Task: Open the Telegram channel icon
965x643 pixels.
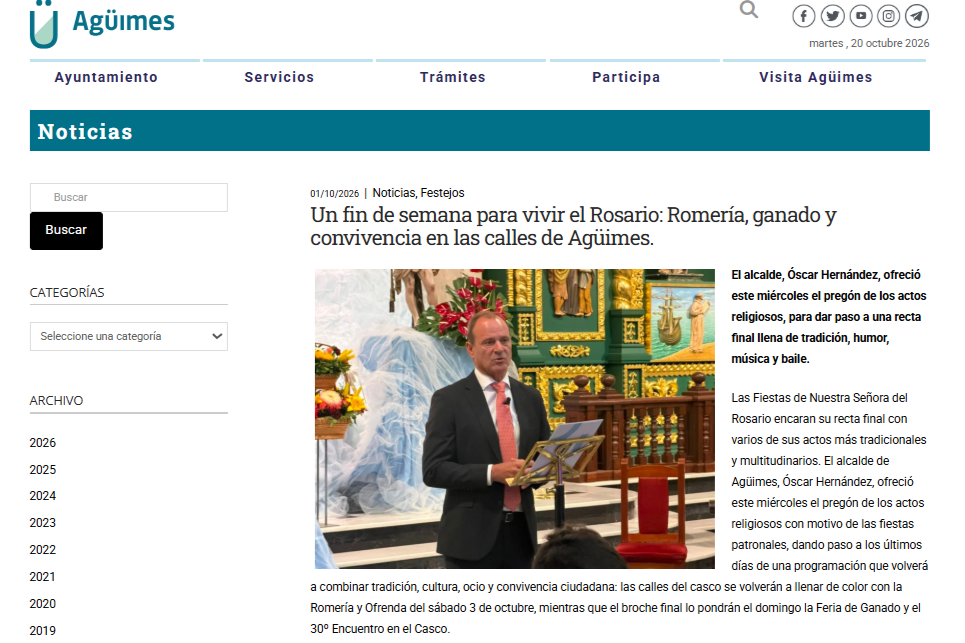Action: pyautogui.click(x=916, y=16)
